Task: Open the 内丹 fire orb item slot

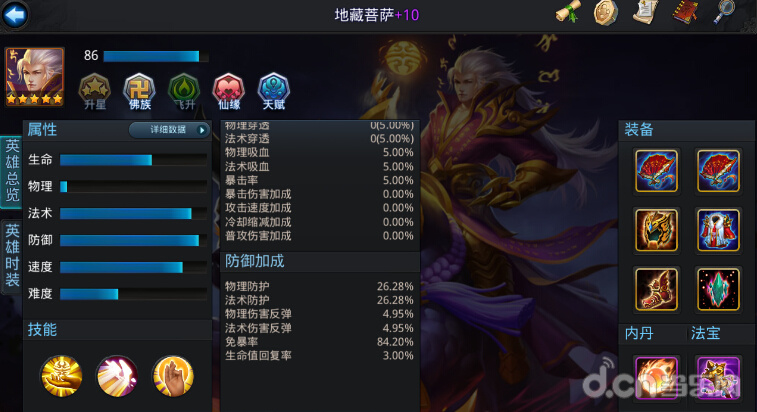Action: 656,377
